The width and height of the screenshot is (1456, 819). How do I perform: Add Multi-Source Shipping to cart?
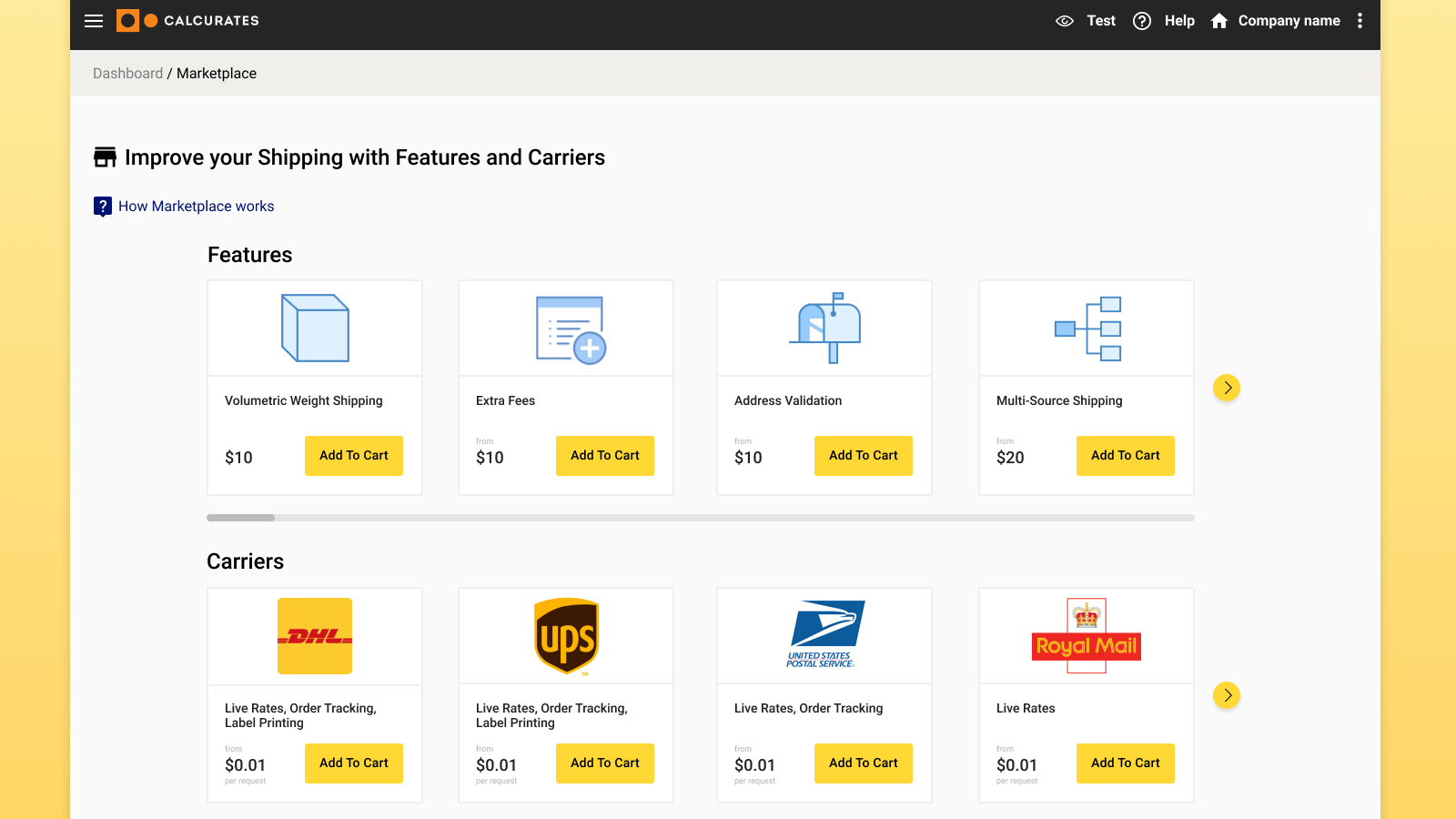1126,456
